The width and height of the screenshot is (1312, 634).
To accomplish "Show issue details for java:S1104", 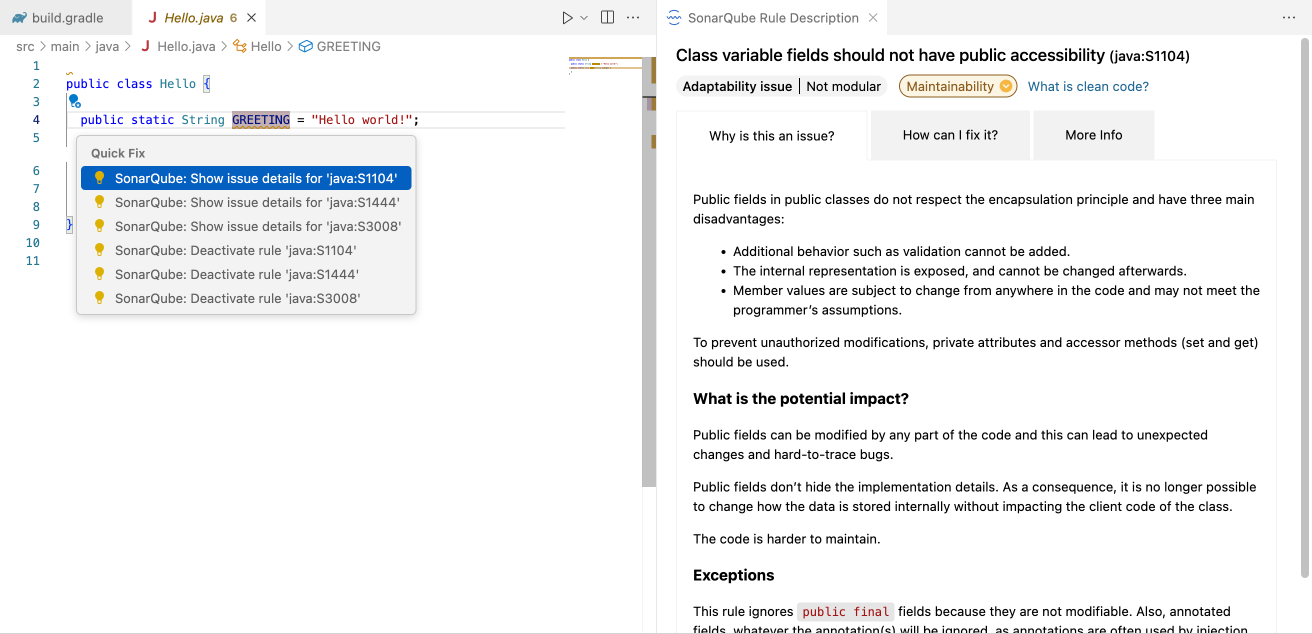I will pos(246,178).
